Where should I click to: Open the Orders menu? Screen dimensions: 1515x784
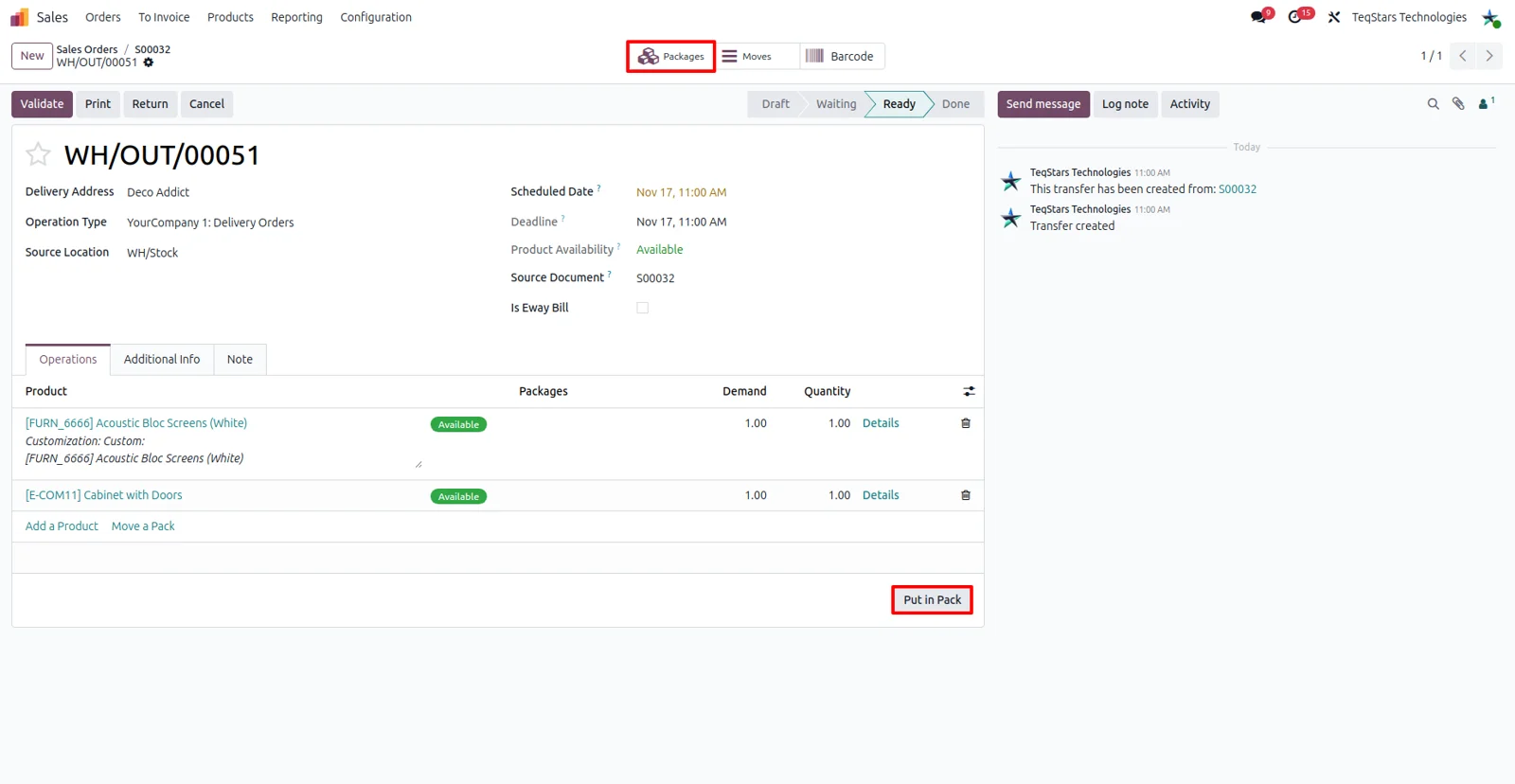(103, 17)
